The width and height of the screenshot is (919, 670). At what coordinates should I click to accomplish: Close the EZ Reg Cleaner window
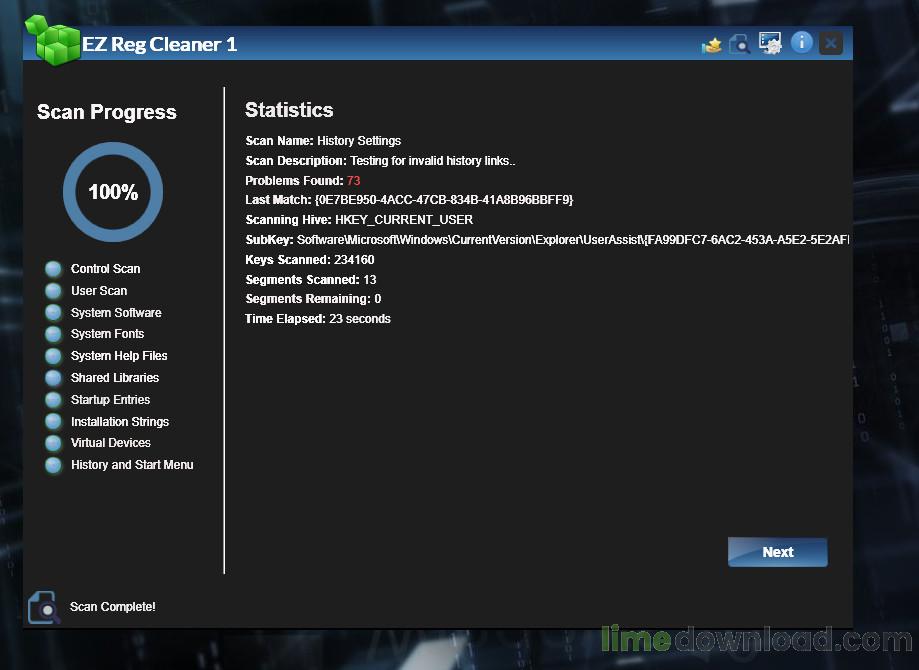click(x=830, y=43)
